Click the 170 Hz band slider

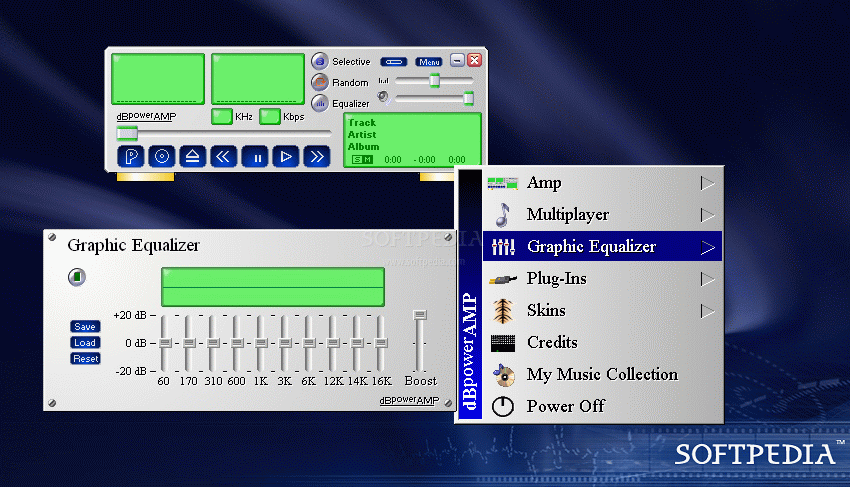pos(189,343)
